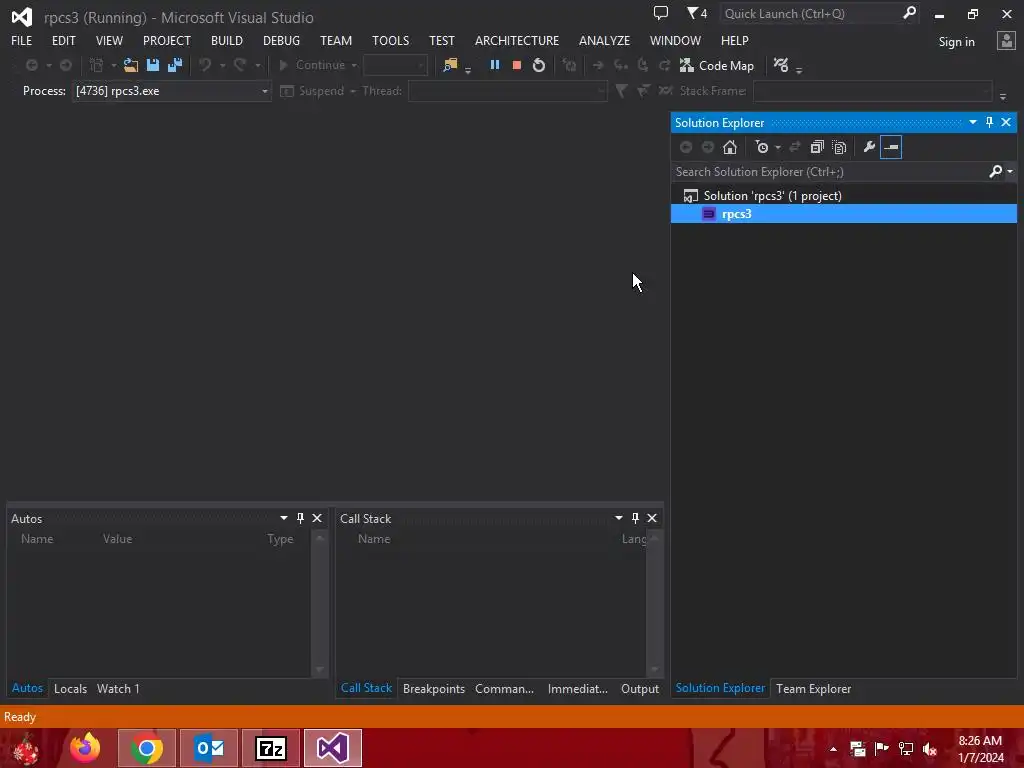The height and width of the screenshot is (768, 1024).
Task: Switch to the Breakpoints tab
Action: coord(434,688)
